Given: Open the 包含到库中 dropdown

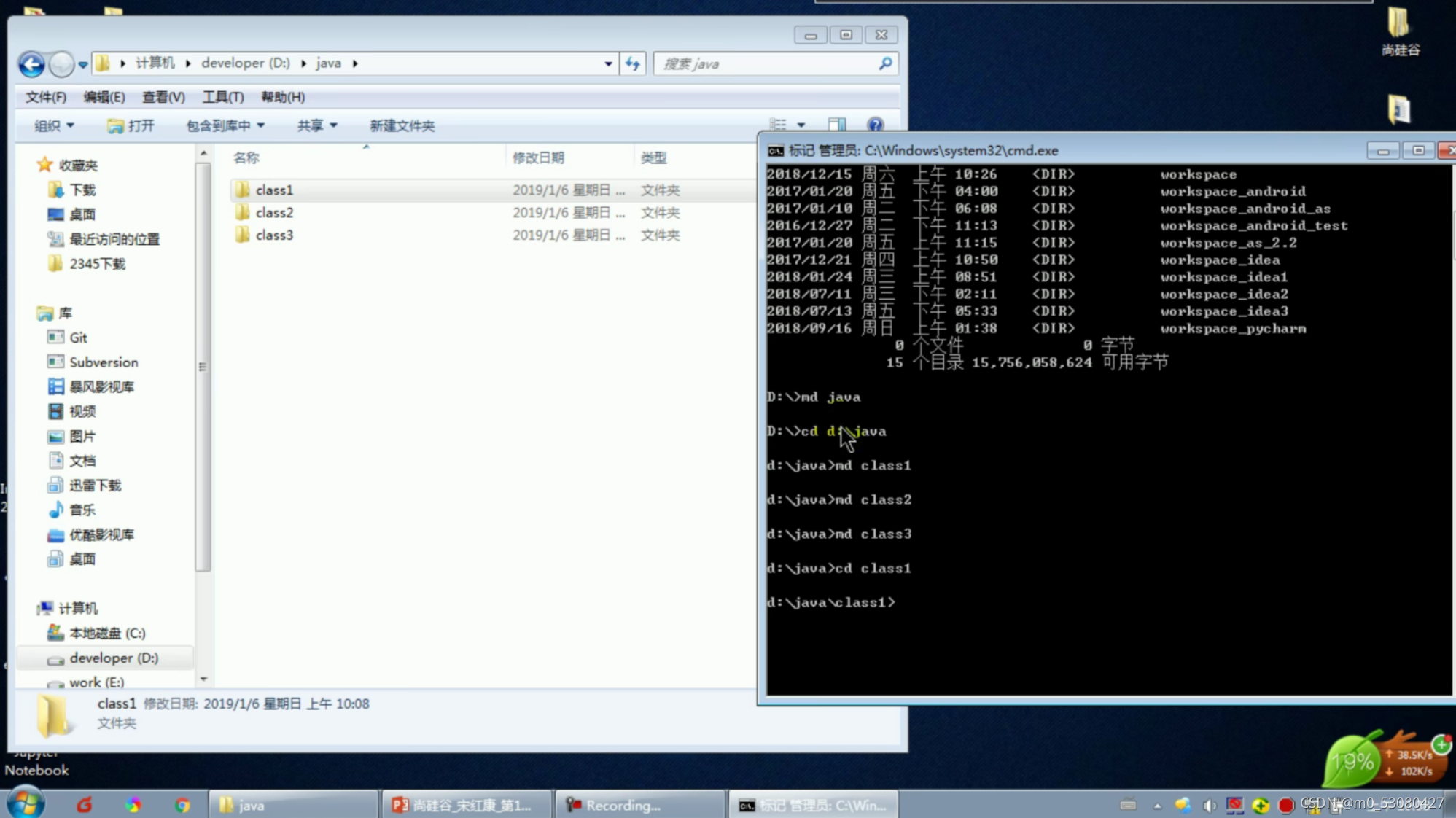Looking at the screenshot, I should [225, 125].
